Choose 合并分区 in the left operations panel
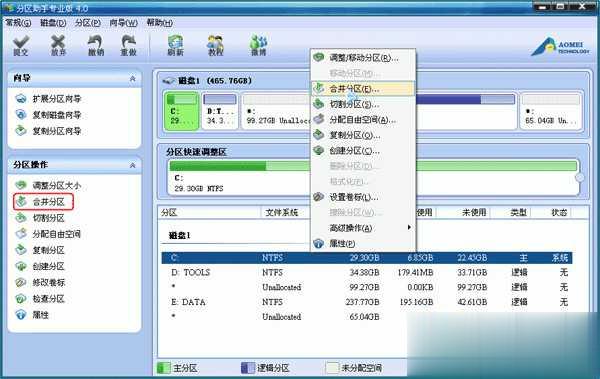 point(43,202)
